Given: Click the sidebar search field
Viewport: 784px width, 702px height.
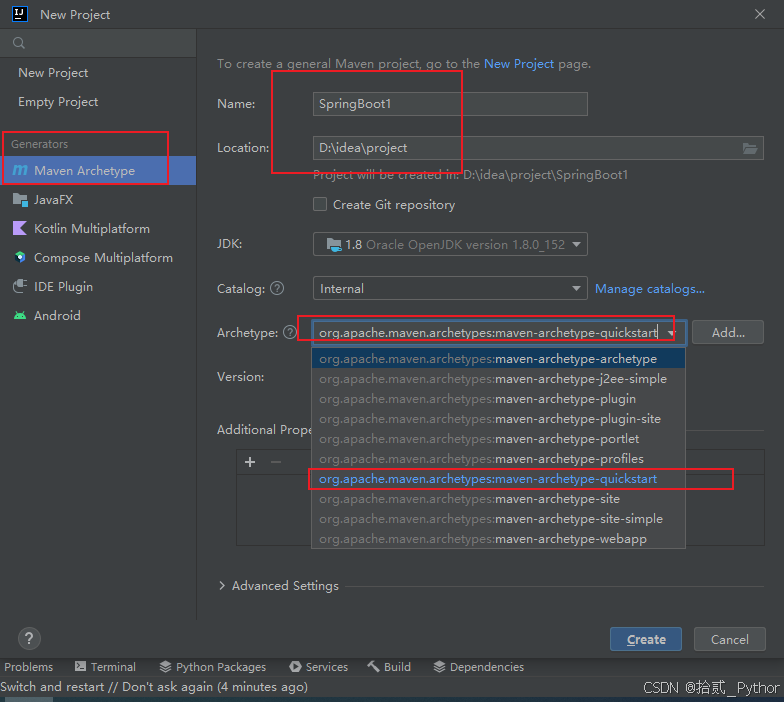Looking at the screenshot, I should pyautogui.click(x=98, y=43).
